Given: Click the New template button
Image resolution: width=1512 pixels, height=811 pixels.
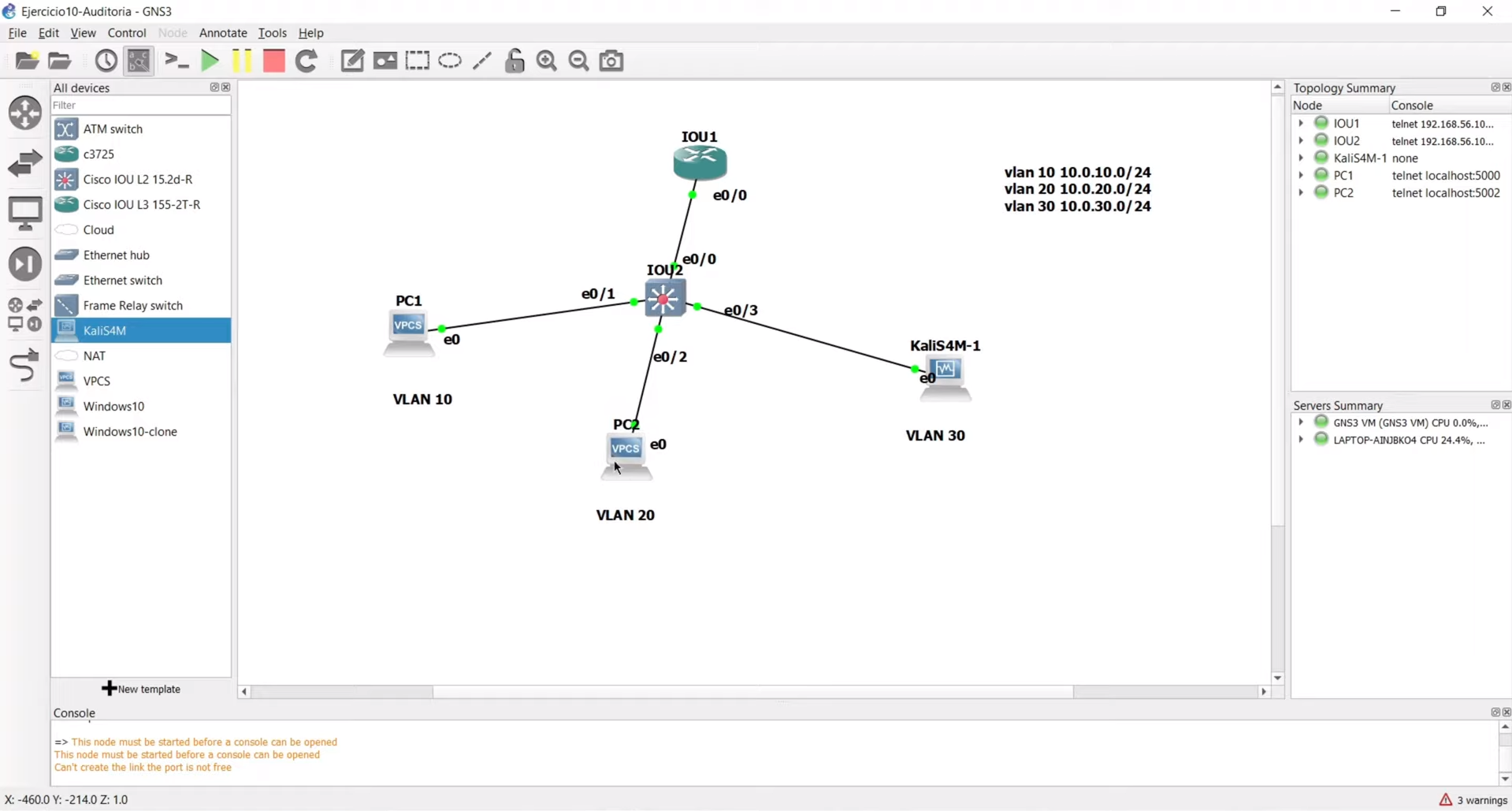Looking at the screenshot, I should [x=142, y=689].
